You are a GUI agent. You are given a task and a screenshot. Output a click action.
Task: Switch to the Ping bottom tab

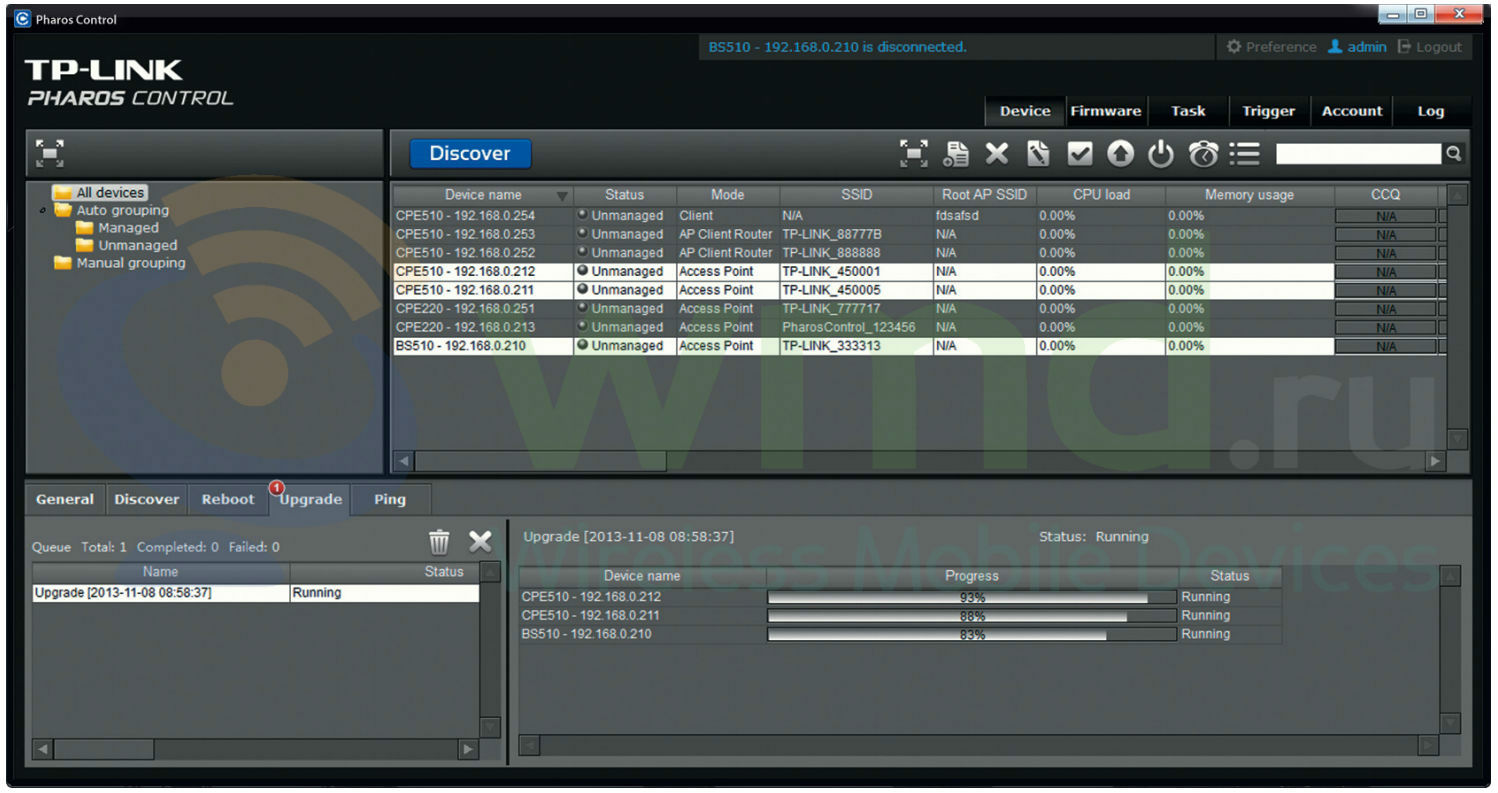pos(390,499)
